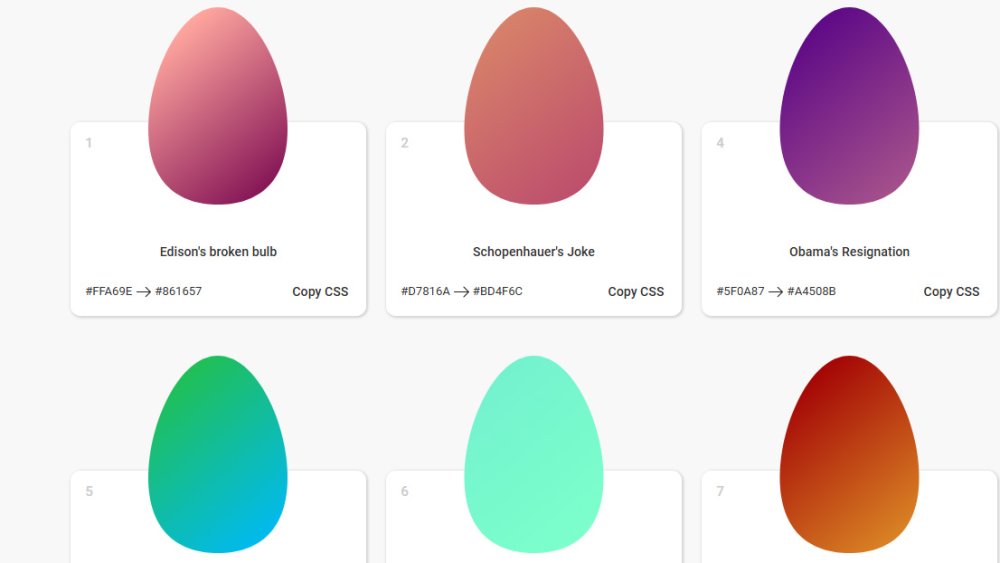Click the #5F0A87 hex code
The image size is (1000, 563).
coord(740,291)
